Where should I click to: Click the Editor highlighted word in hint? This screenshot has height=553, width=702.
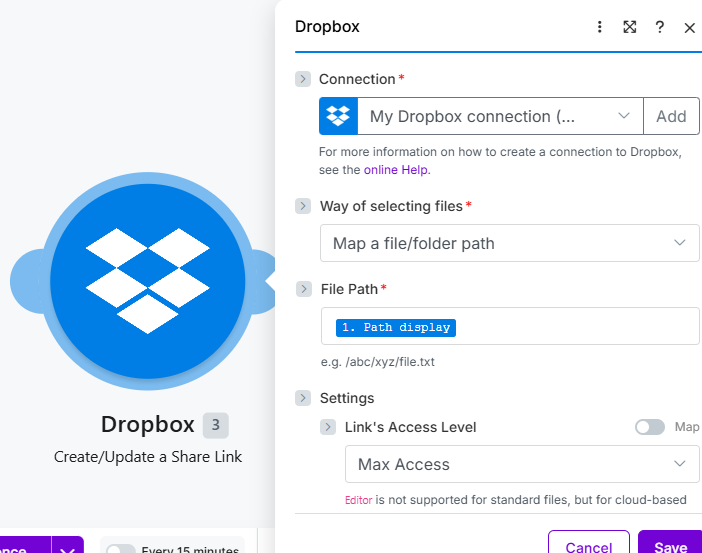[x=358, y=500]
